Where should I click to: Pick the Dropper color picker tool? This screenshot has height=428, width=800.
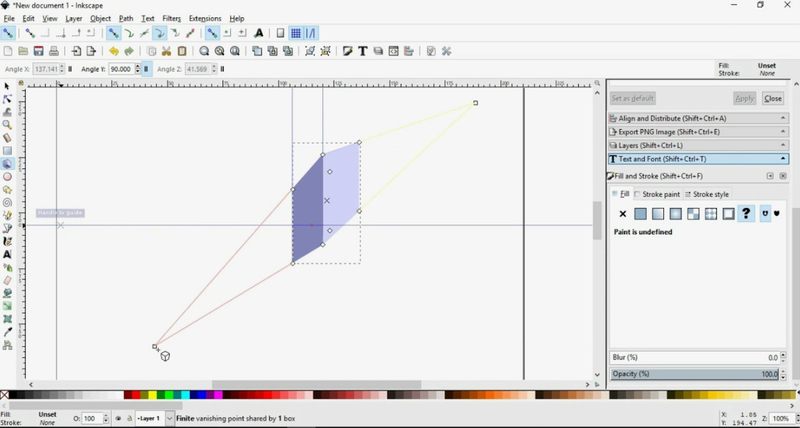[x=7, y=332]
